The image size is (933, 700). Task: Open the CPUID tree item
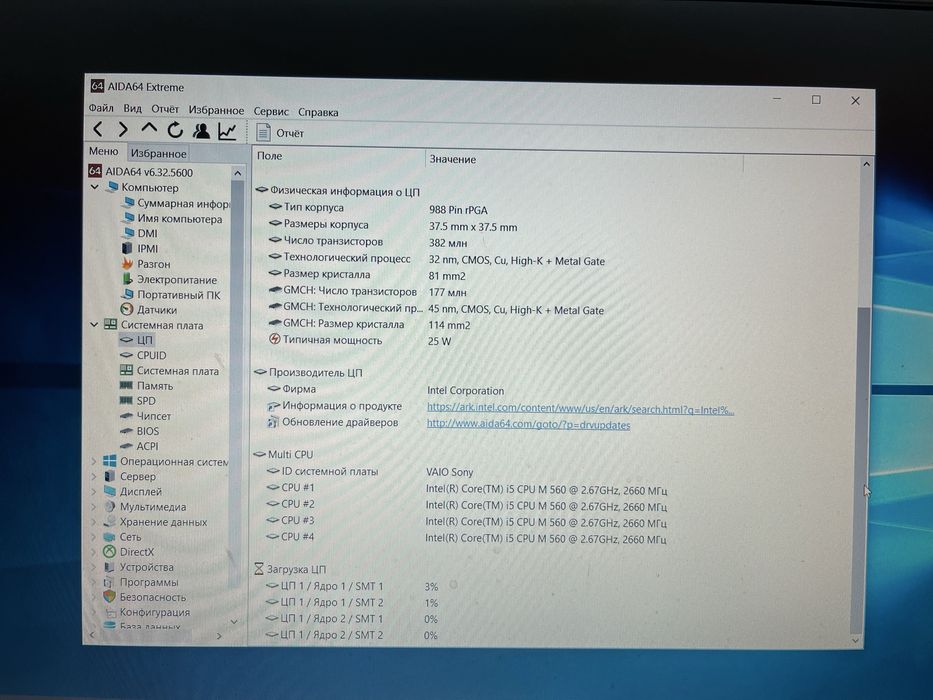click(143, 355)
